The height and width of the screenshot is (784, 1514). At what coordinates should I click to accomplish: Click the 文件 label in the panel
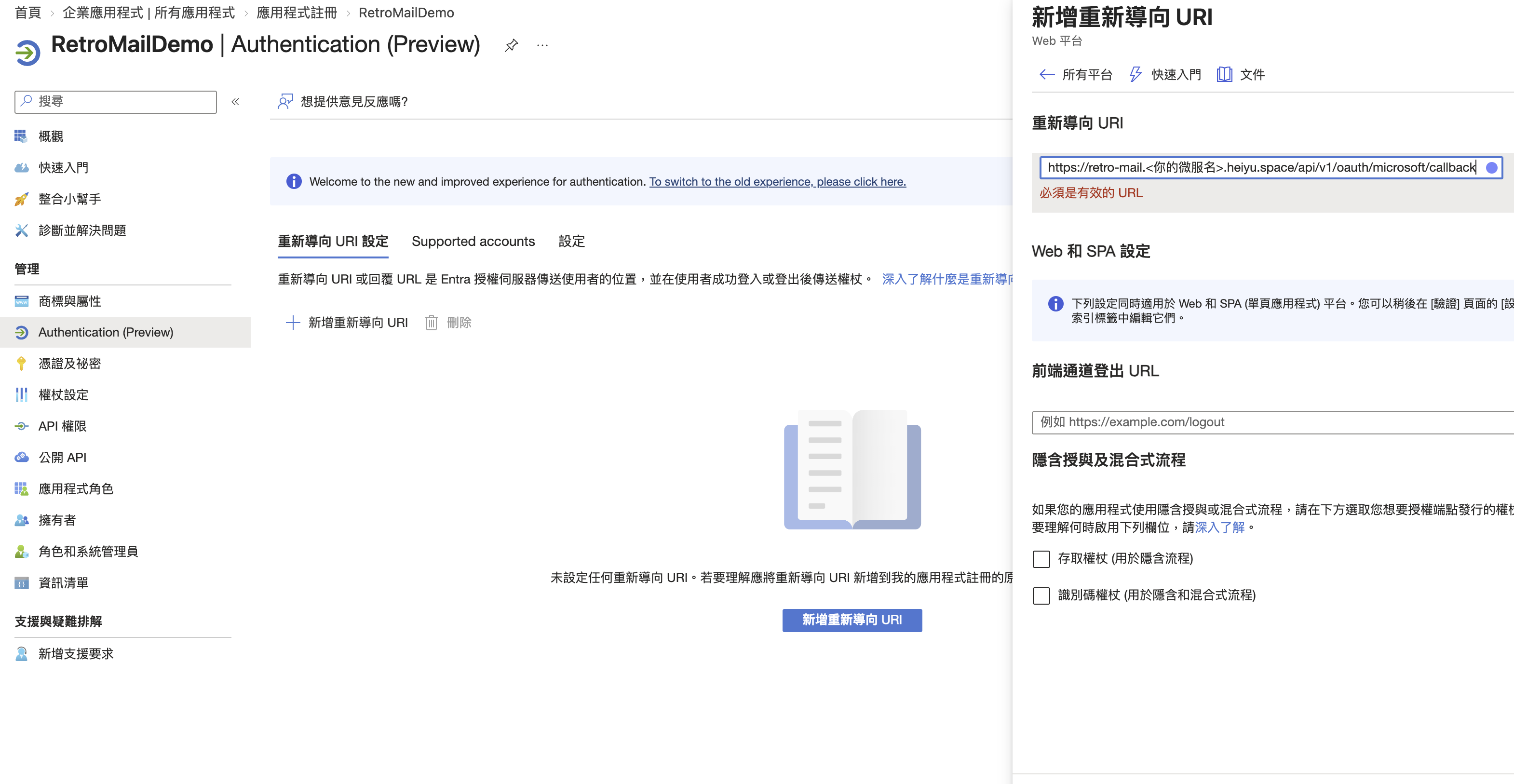click(1253, 75)
